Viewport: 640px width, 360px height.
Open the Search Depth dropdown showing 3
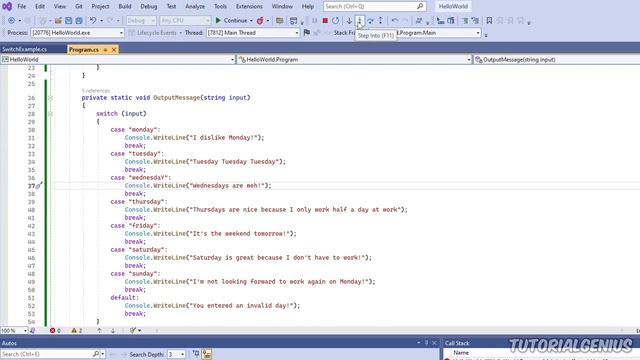pos(176,354)
